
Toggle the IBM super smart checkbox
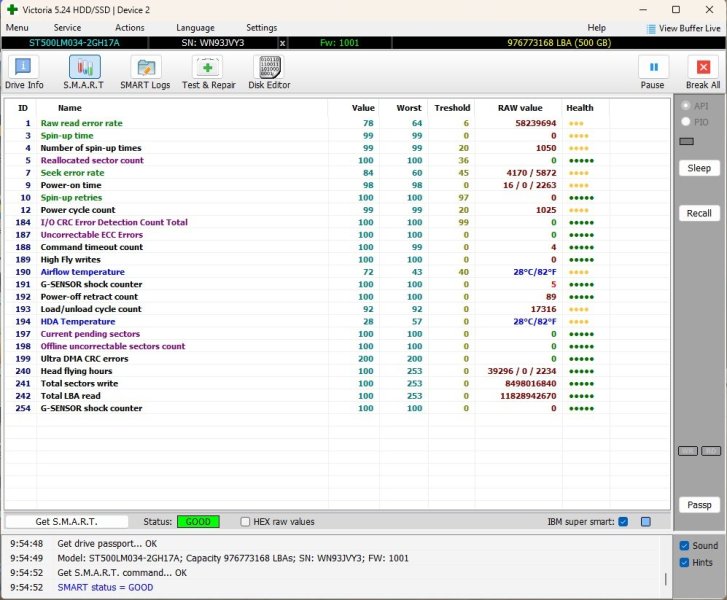tap(623, 522)
